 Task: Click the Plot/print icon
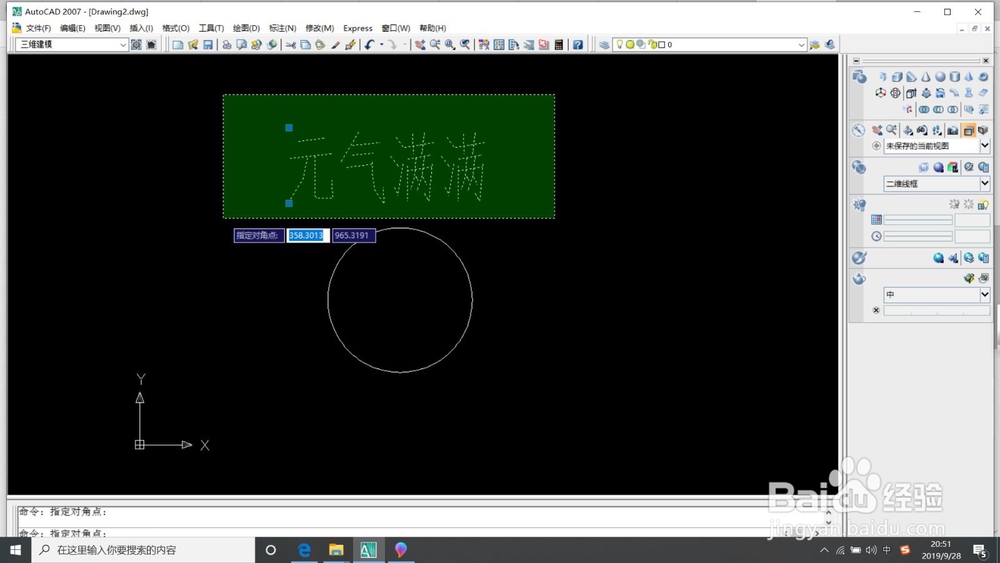pos(226,45)
